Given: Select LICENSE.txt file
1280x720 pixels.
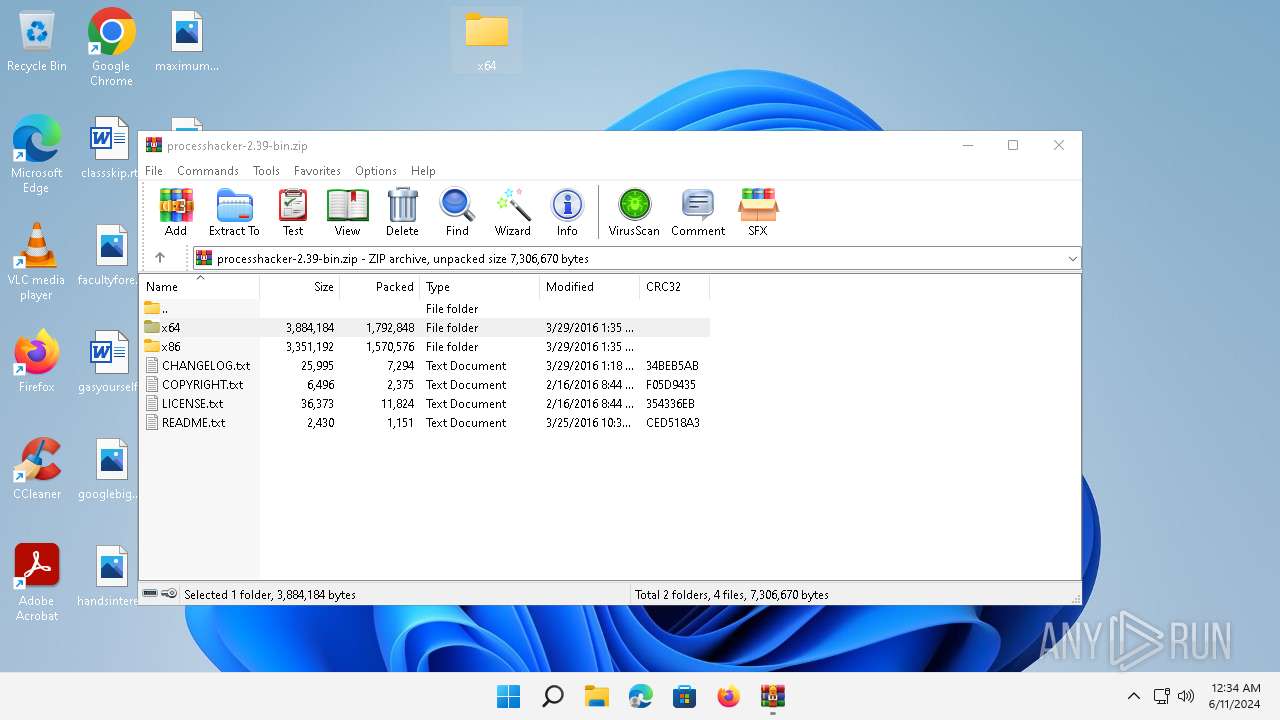Looking at the screenshot, I should coord(425,404).
